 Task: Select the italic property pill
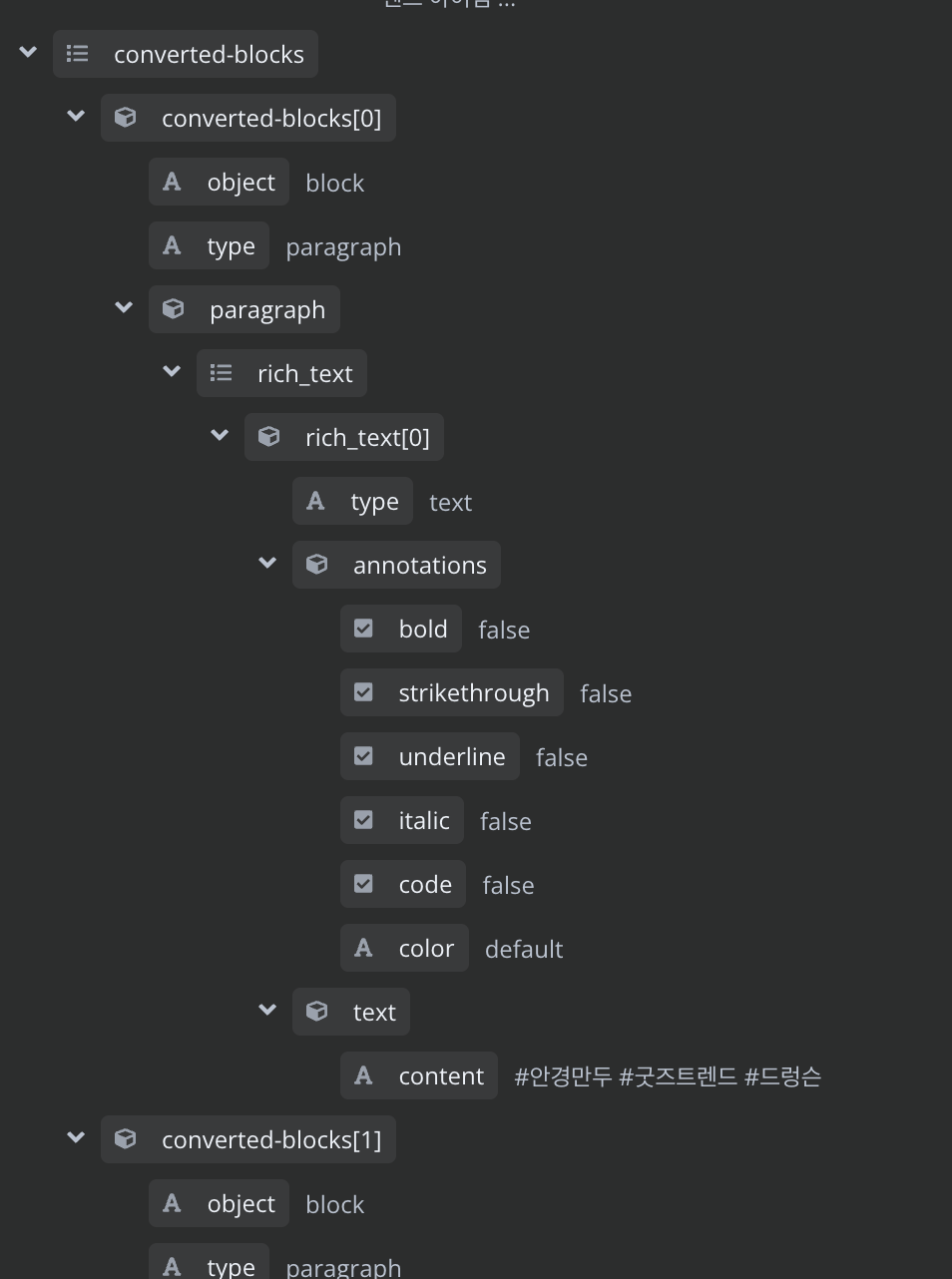point(402,820)
